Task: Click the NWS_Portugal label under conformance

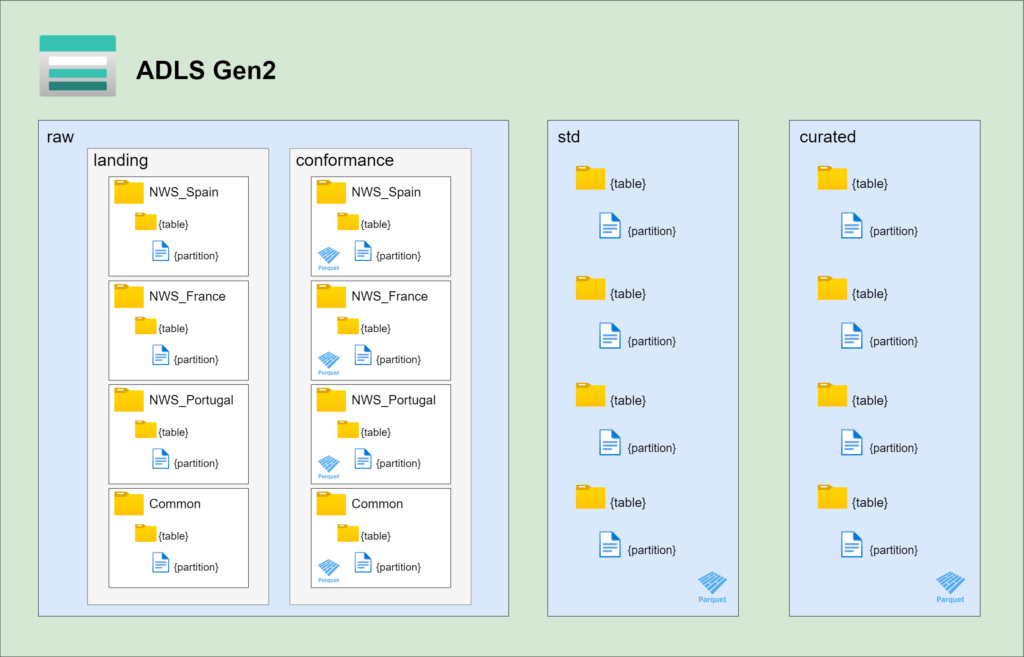Action: coord(393,400)
